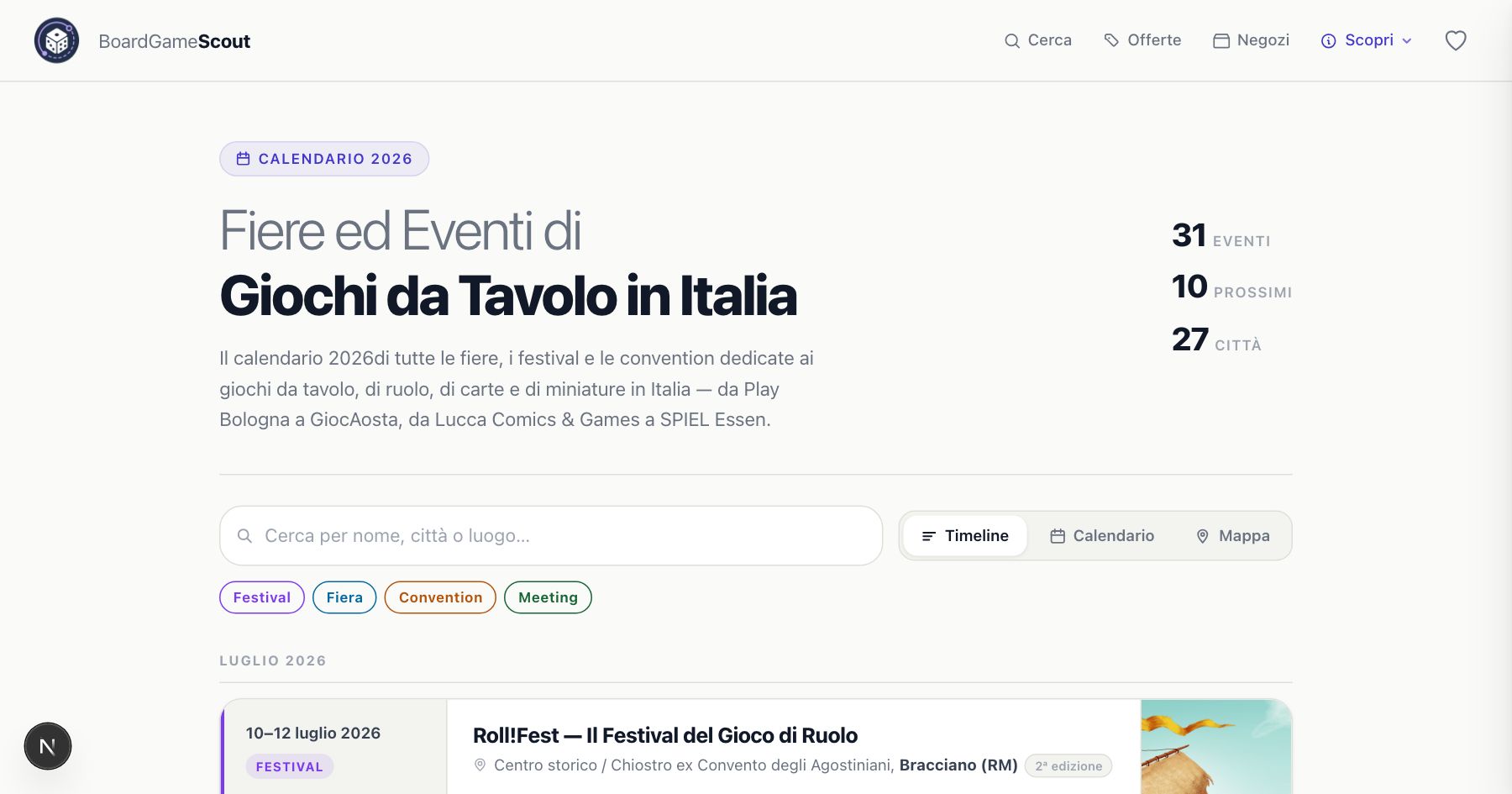Click the Roll!Fest event thumbnail image
1512x794 pixels.
pyautogui.click(x=1215, y=747)
